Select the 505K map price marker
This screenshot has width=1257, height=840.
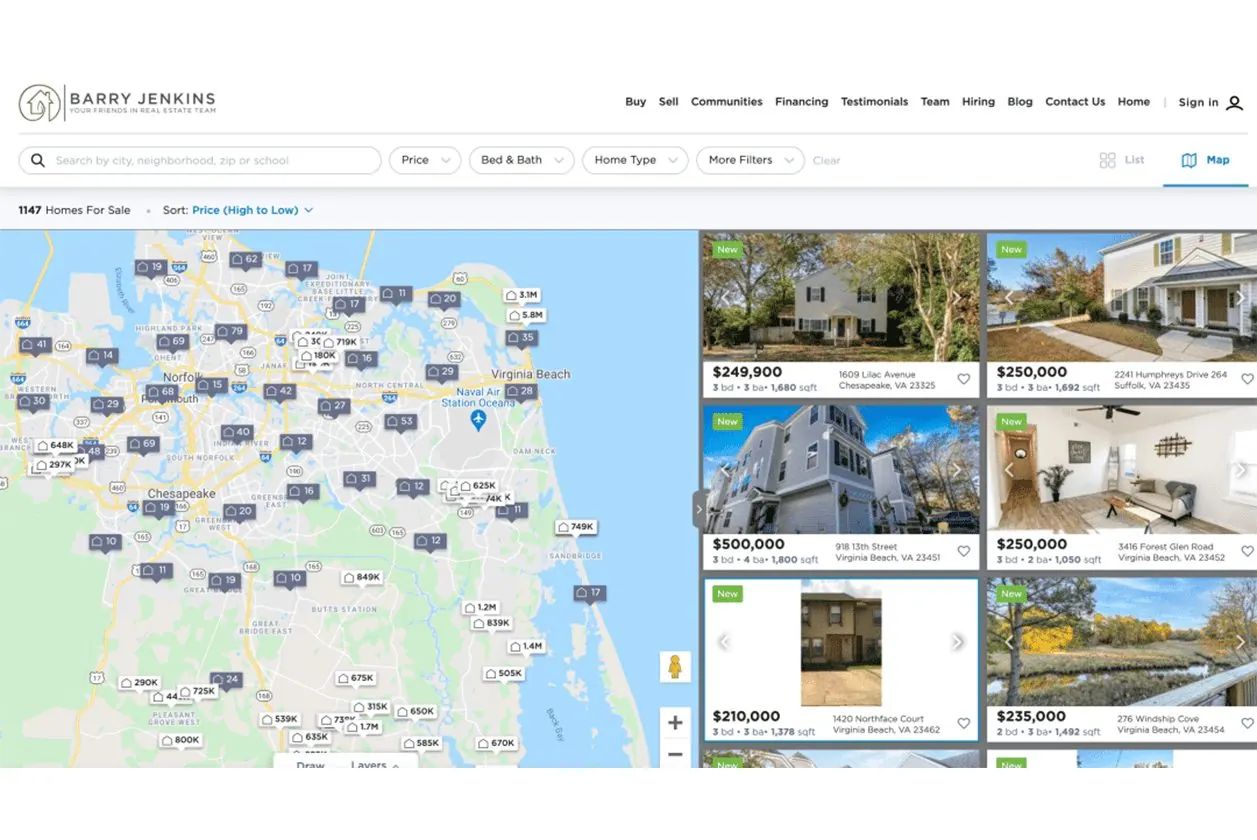point(503,674)
